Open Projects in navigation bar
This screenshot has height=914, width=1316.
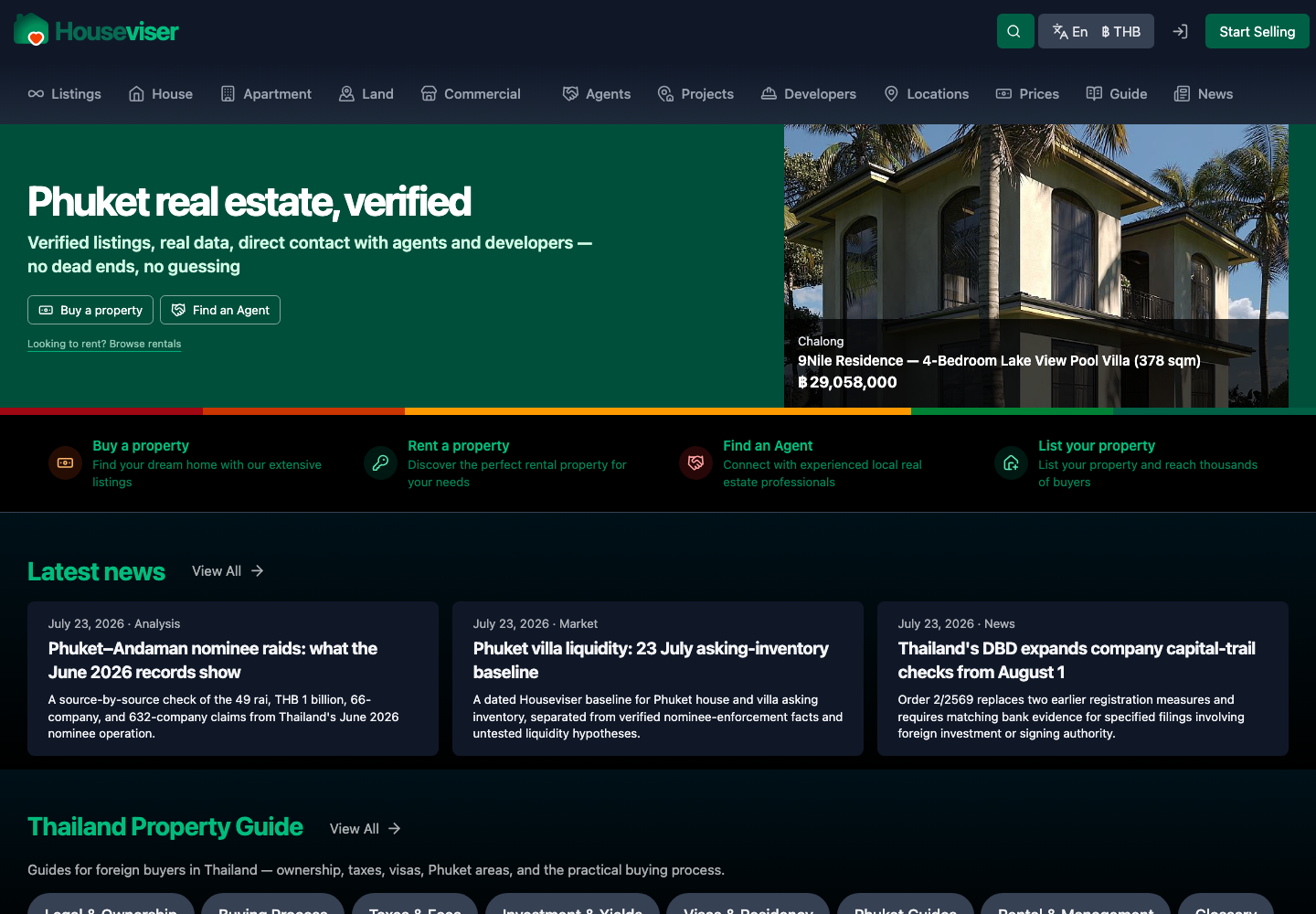coord(696,94)
